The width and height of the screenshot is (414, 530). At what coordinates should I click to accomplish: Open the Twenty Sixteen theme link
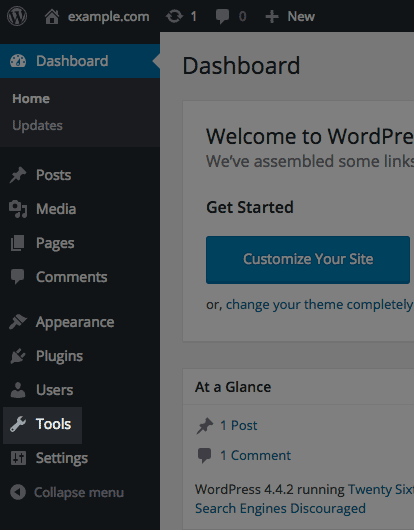click(x=381, y=489)
